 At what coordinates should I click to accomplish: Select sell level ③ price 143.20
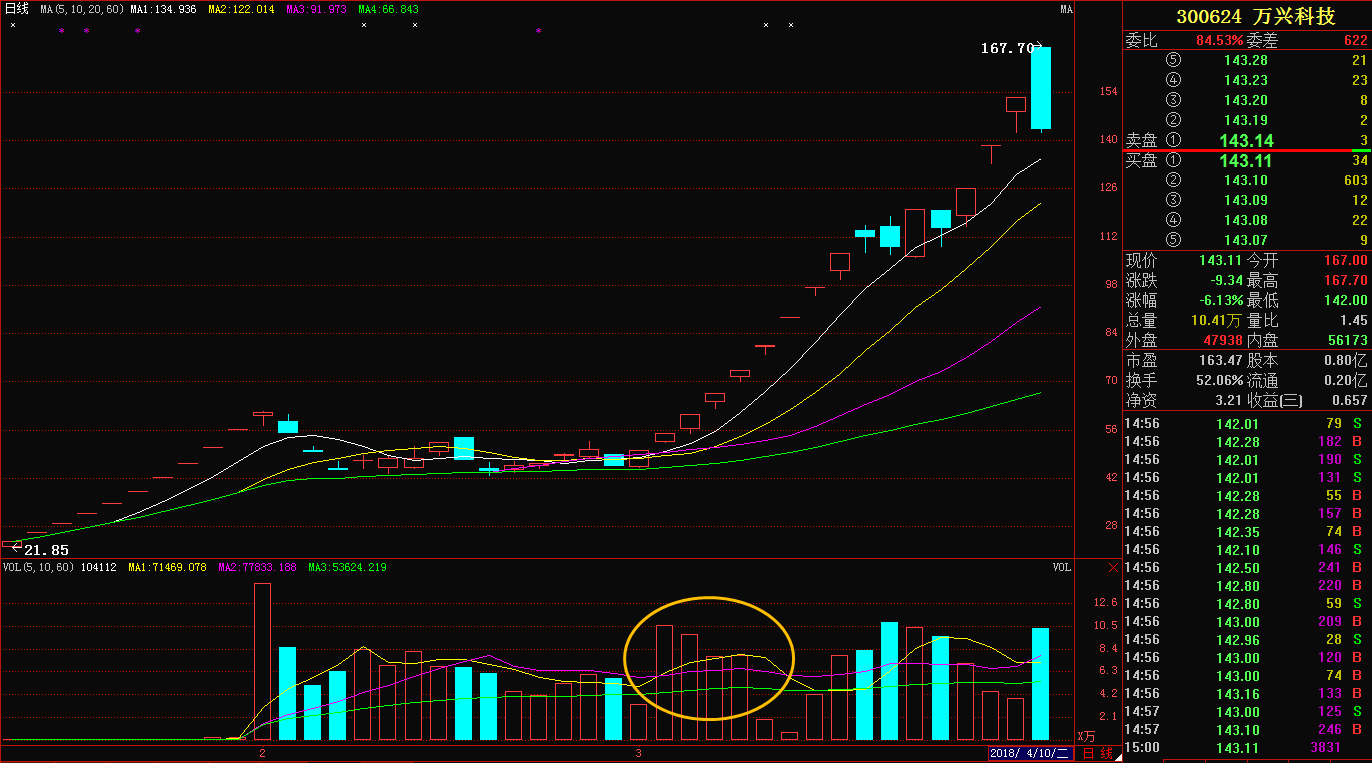click(1245, 100)
